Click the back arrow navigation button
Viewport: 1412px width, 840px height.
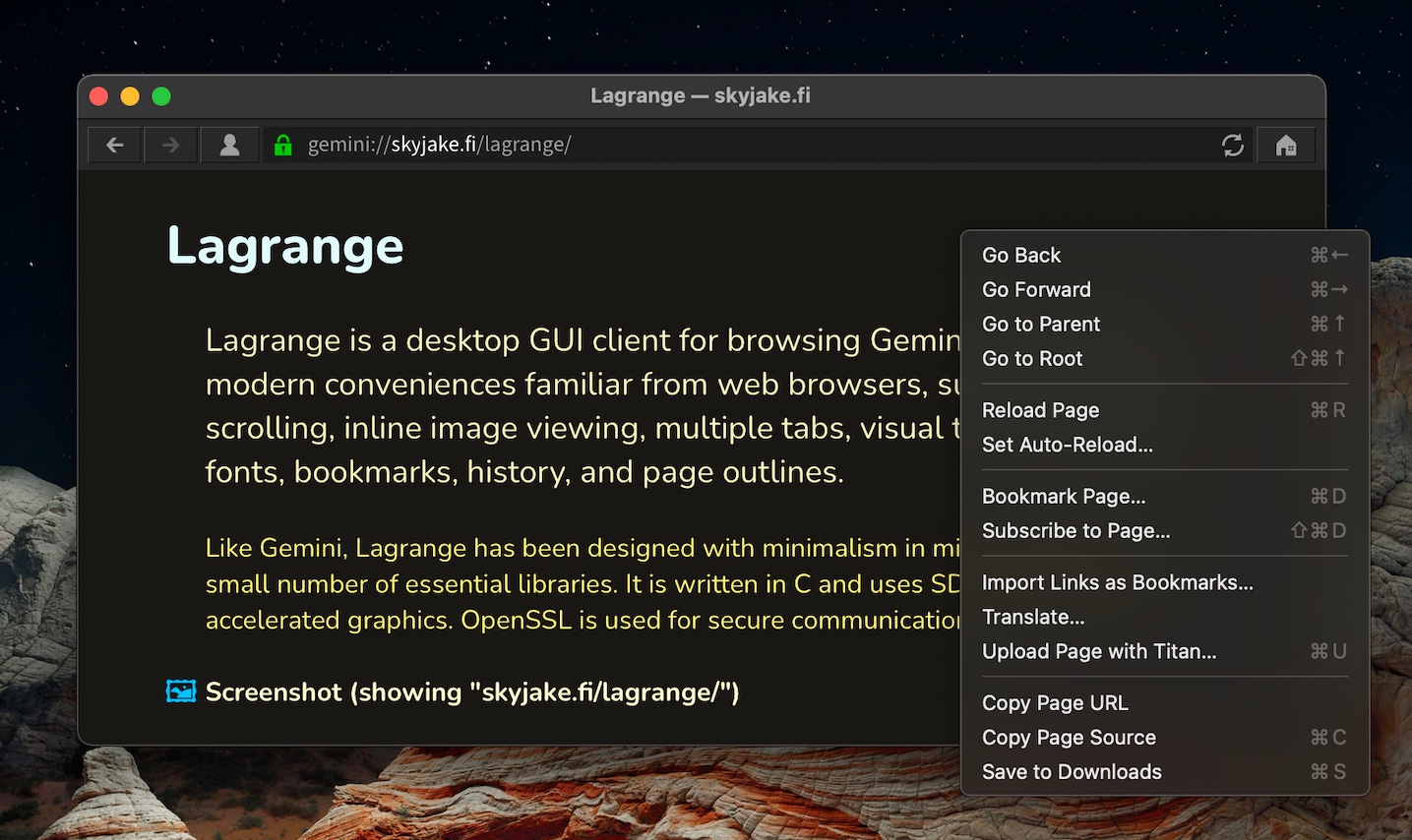pyautogui.click(x=115, y=146)
